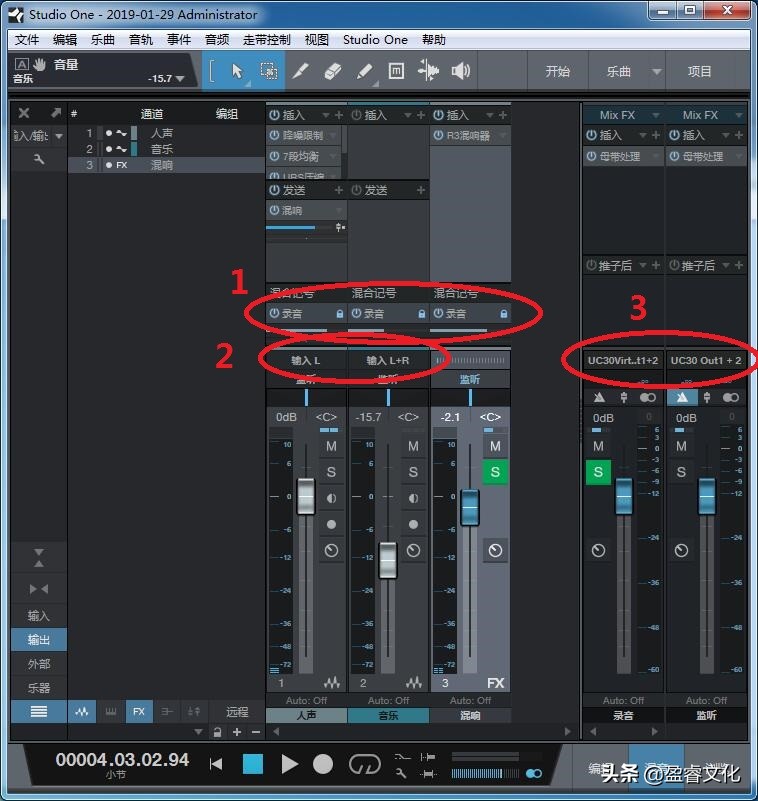Open mixer options wrench icon
Screen dimensions: 758x801
coord(39,159)
